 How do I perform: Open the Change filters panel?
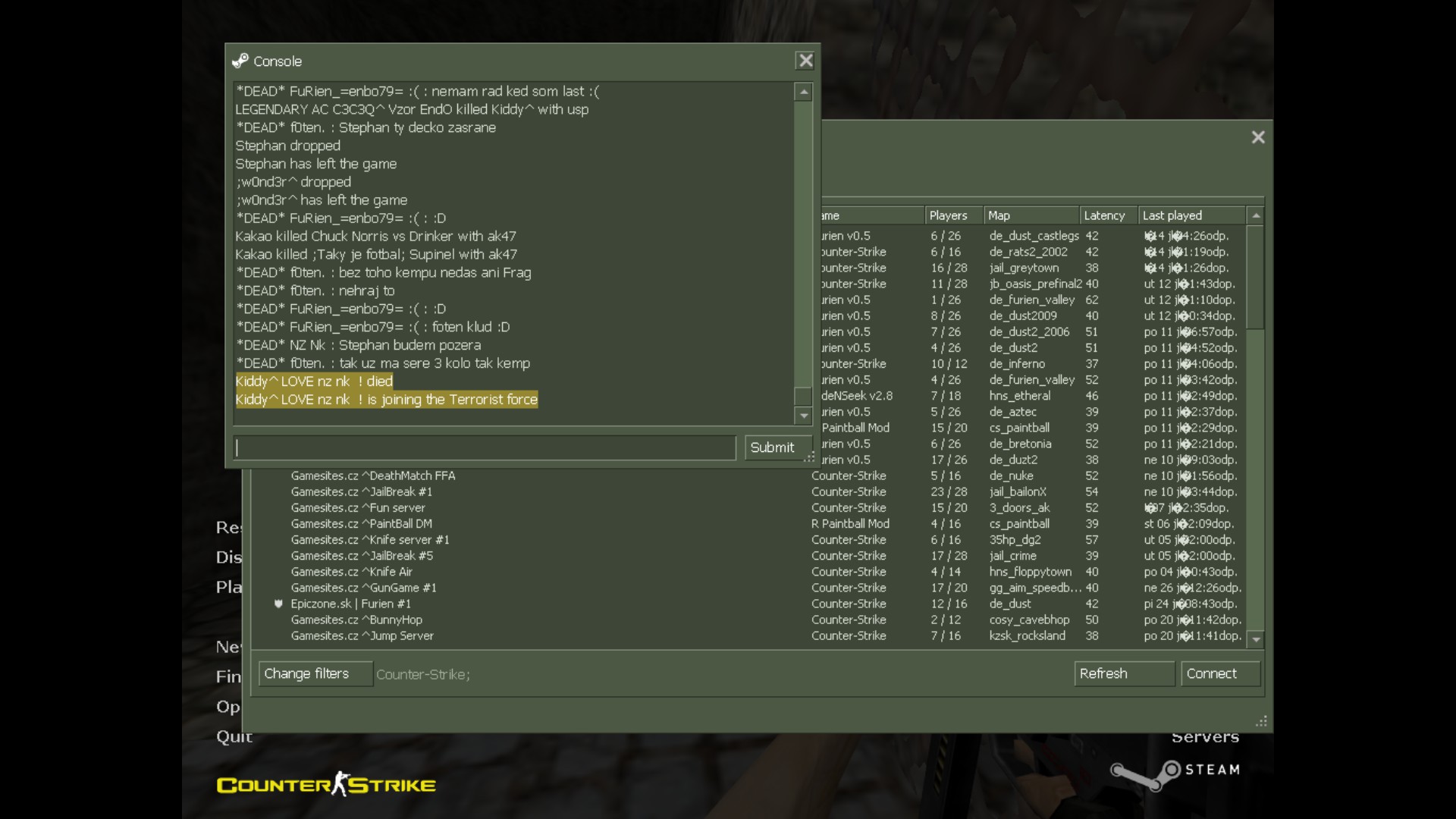click(315, 673)
